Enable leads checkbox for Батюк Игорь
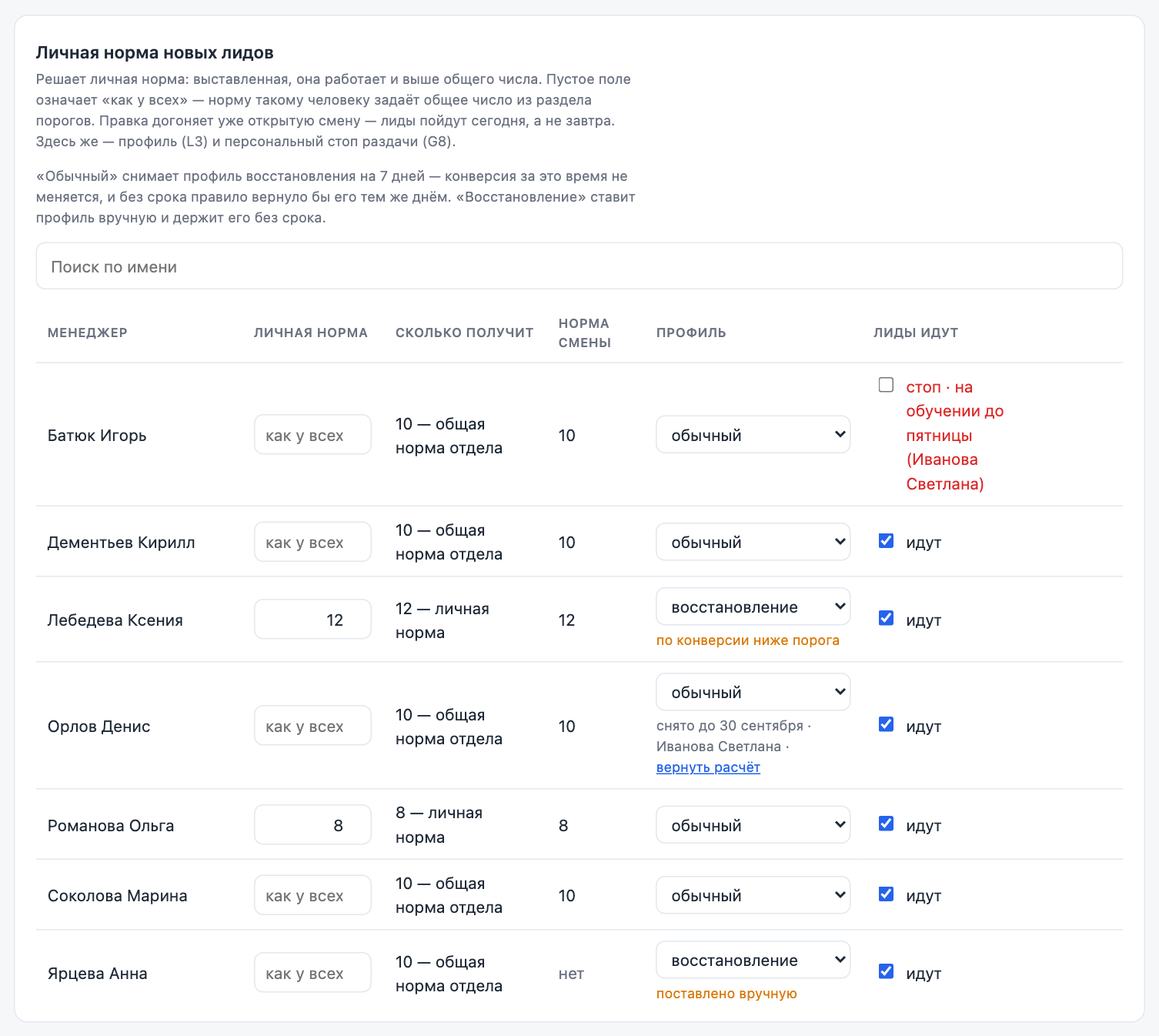The width and height of the screenshot is (1159, 1036). click(x=886, y=385)
